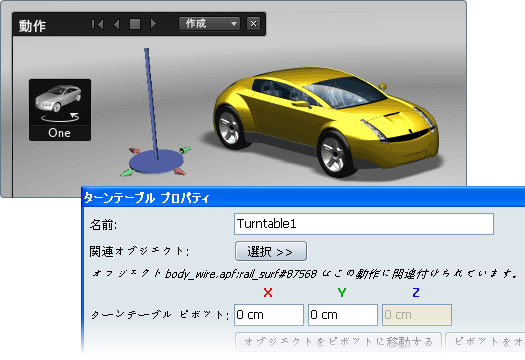Select the One turntable thumbnail
The width and height of the screenshot is (525, 360).
coord(60,110)
